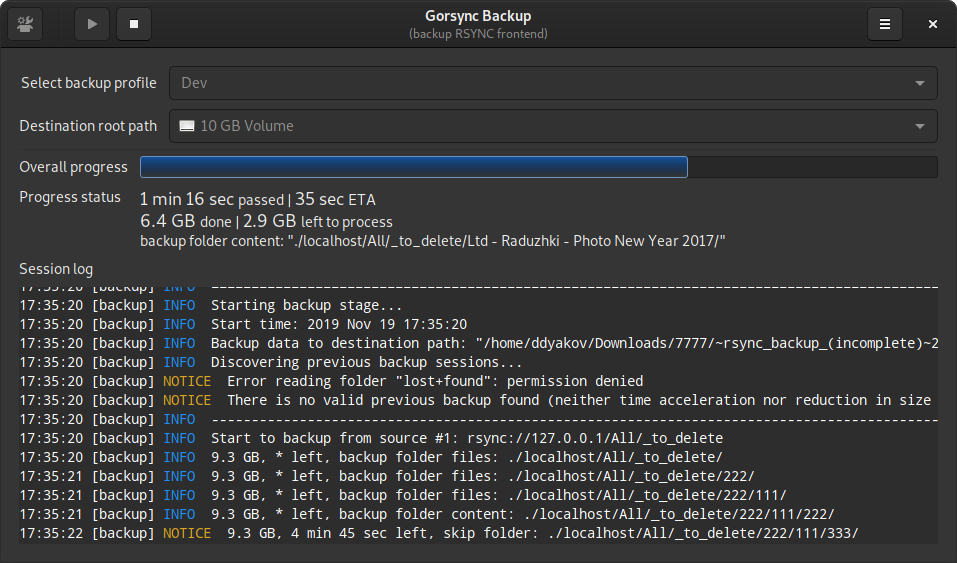The width and height of the screenshot is (957, 563).
Task: Expand the backup profile dropdown arrow
Action: [919, 83]
